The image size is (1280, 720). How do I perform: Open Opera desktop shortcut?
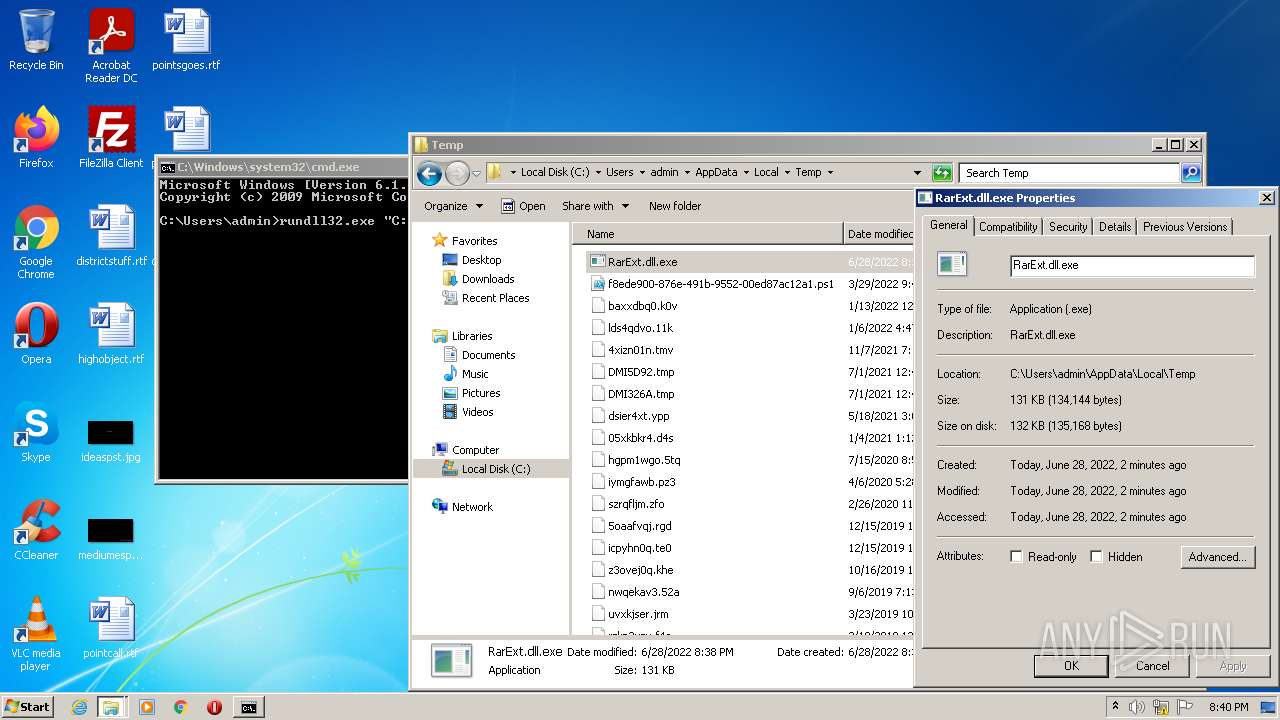[36, 334]
